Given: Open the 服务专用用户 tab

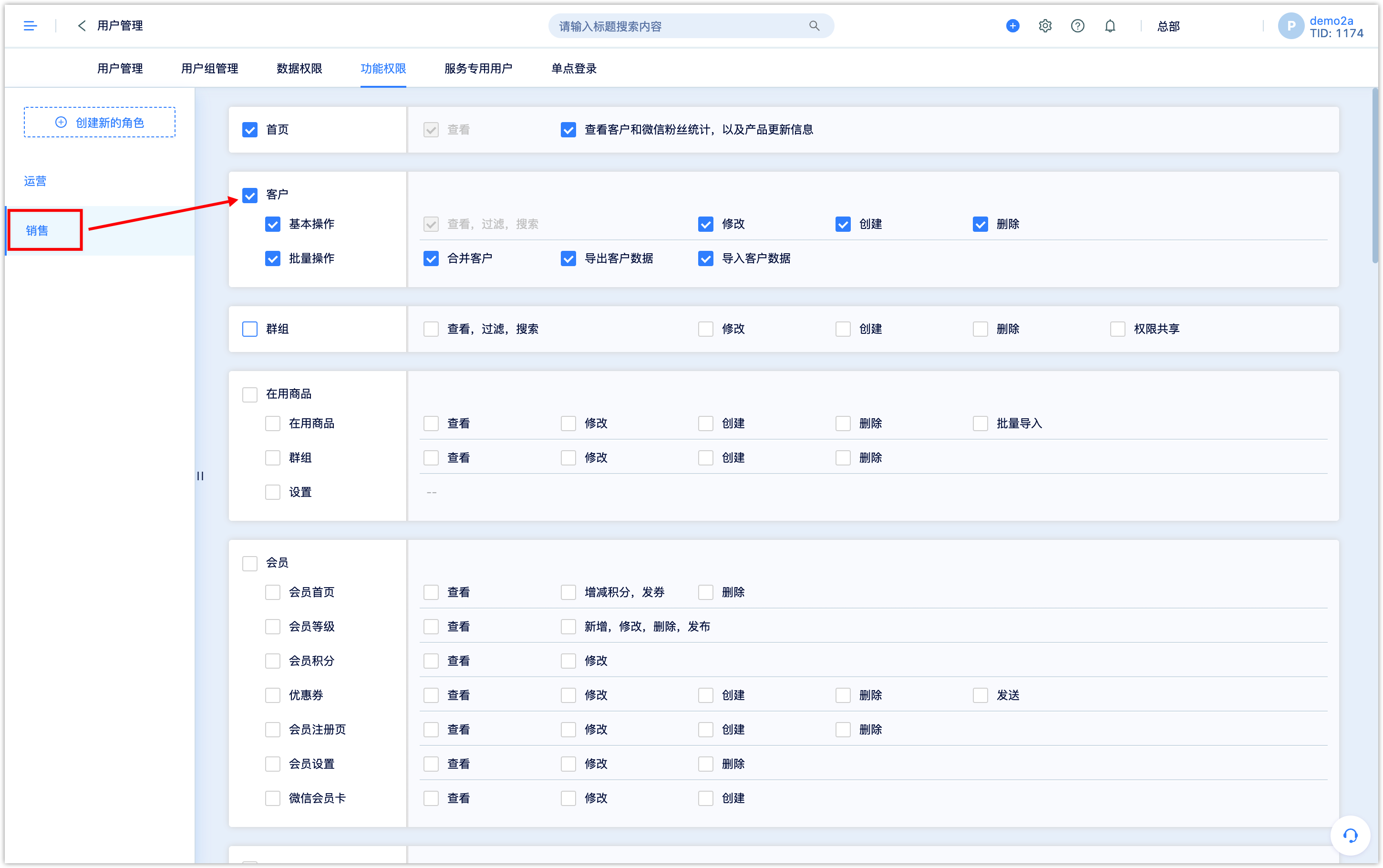Looking at the screenshot, I should coord(478,68).
